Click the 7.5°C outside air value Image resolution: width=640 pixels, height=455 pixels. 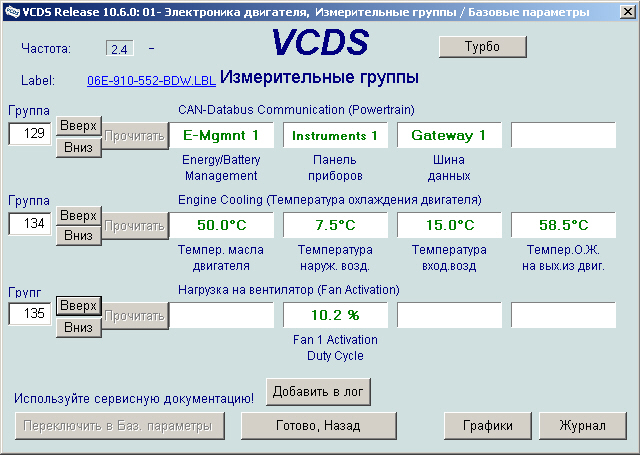335,225
